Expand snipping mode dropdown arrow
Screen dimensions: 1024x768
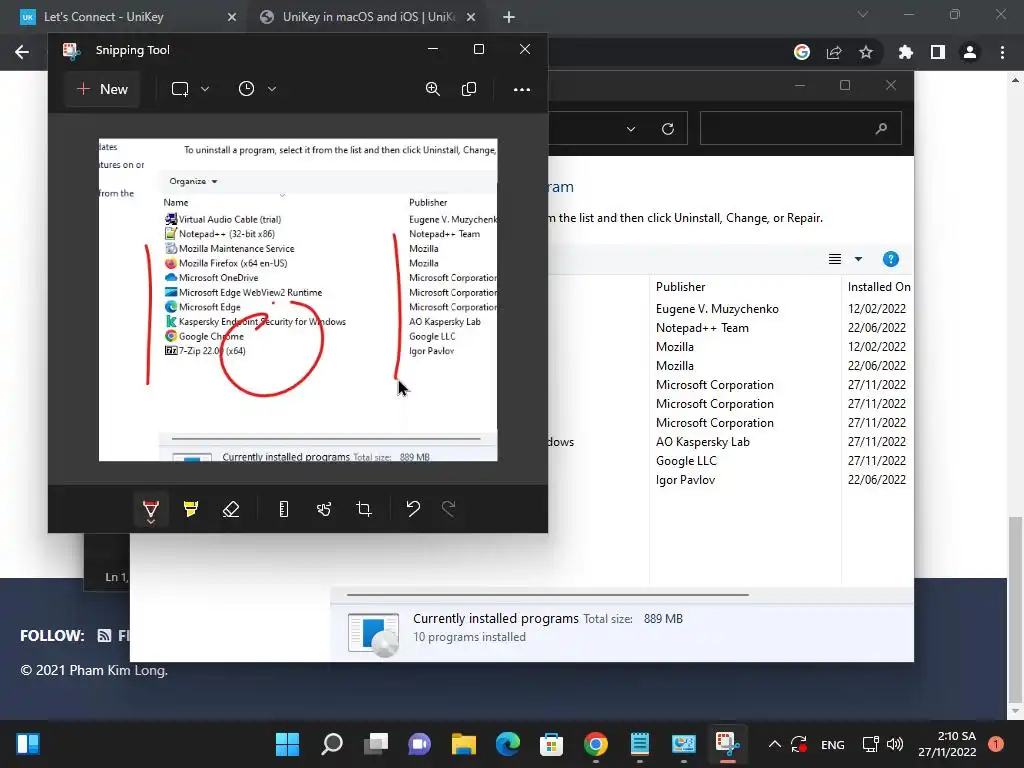pos(205,89)
